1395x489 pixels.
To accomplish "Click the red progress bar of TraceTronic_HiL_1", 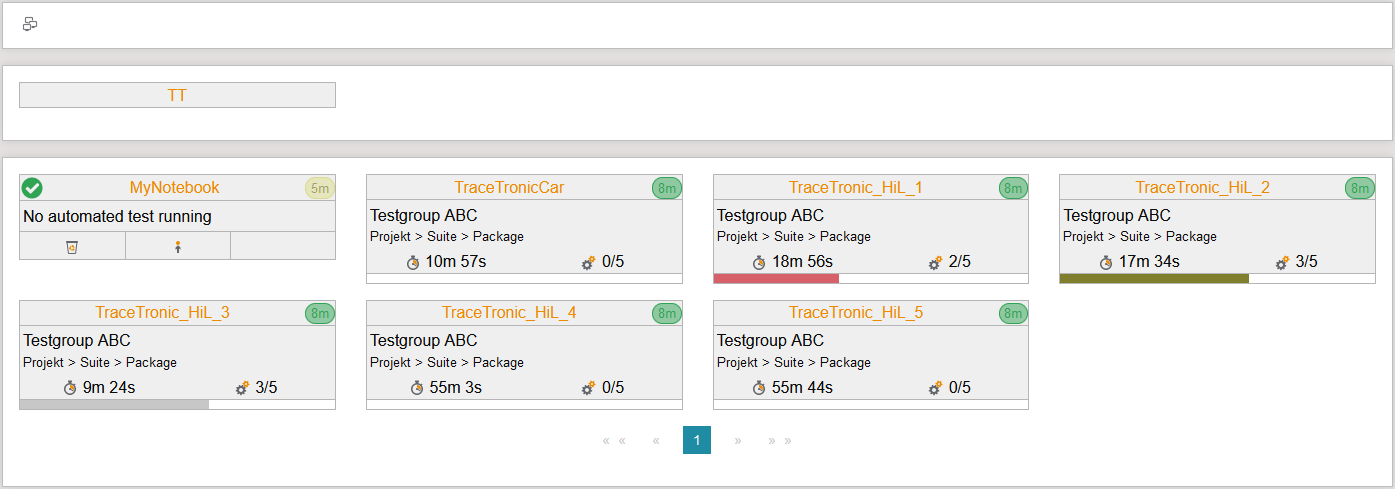I will pos(776,279).
